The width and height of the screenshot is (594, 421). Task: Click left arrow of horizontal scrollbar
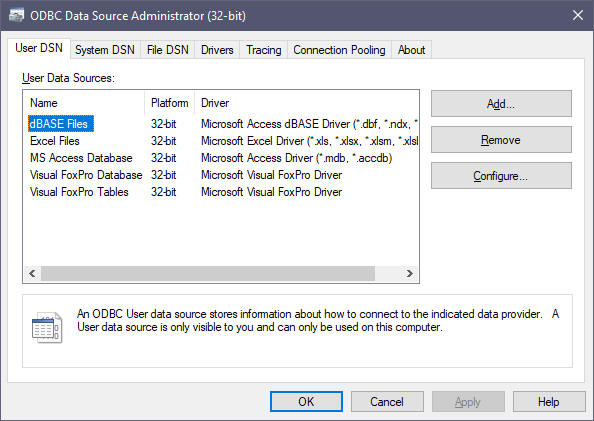click(32, 273)
